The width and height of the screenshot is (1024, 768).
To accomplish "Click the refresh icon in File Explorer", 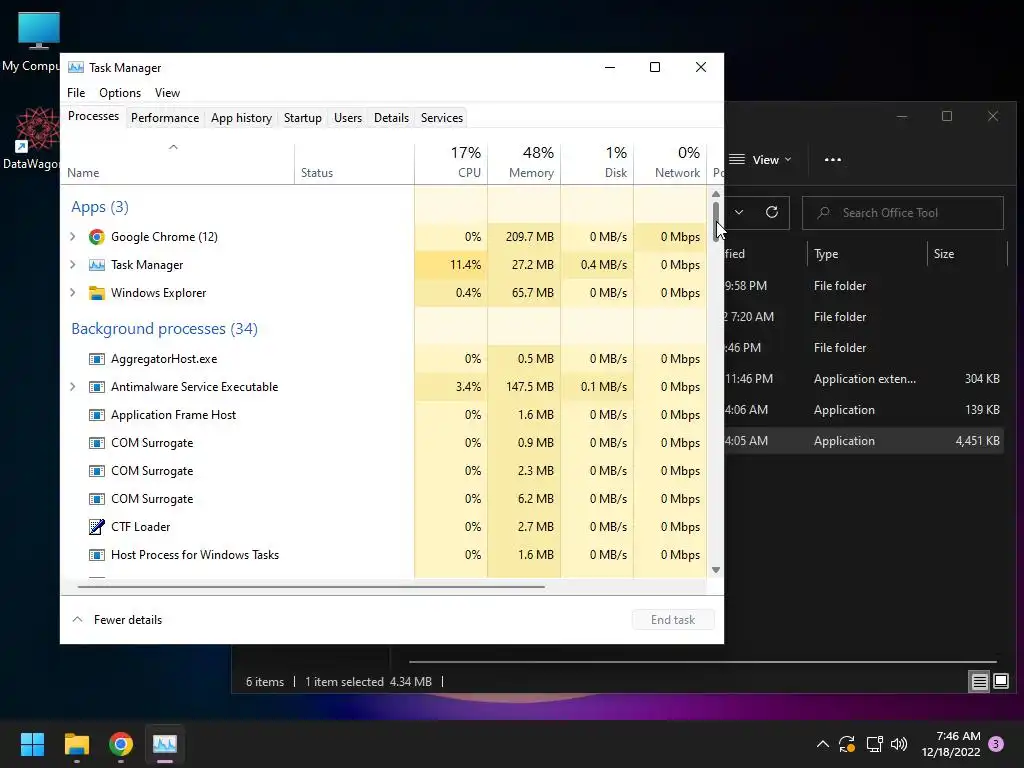I will tap(772, 212).
